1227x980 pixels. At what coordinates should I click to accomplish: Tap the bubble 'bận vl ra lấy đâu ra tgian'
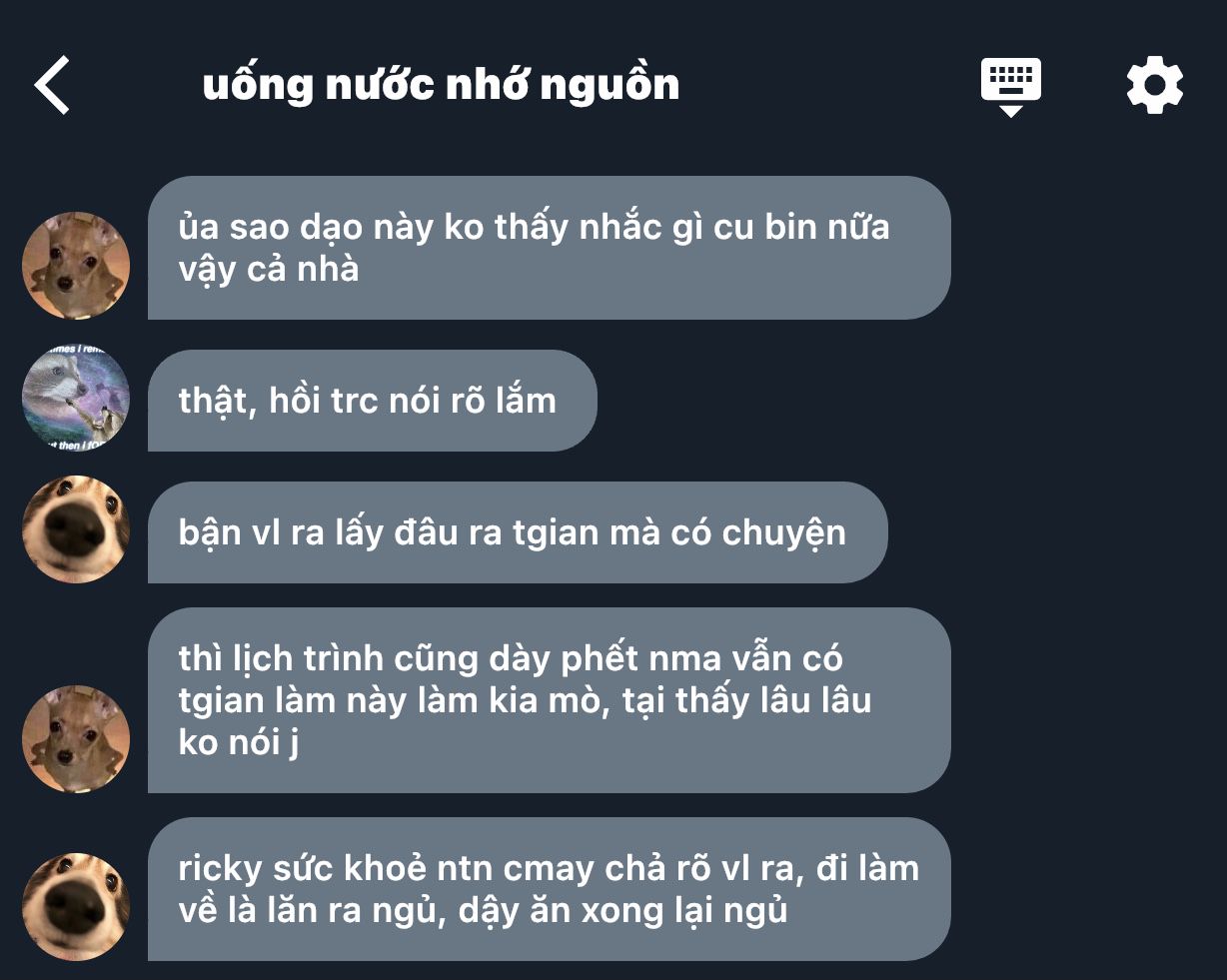(518, 532)
